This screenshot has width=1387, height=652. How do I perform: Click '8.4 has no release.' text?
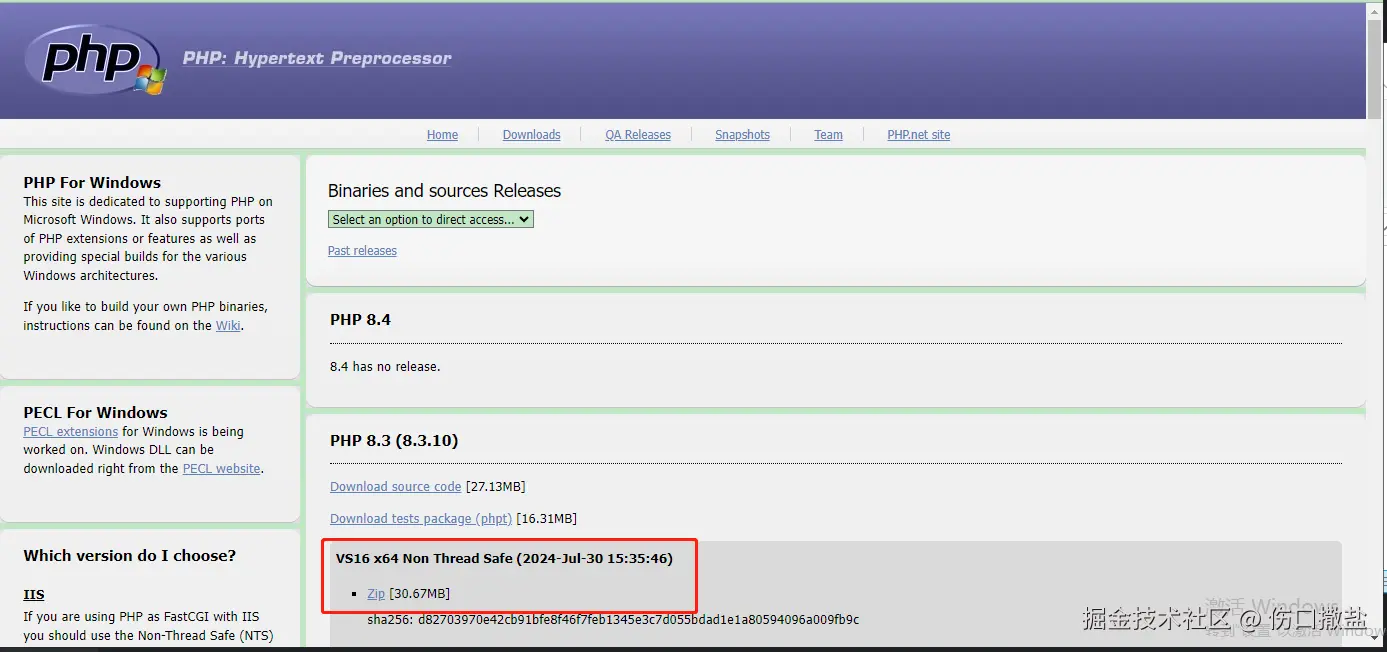pos(385,367)
